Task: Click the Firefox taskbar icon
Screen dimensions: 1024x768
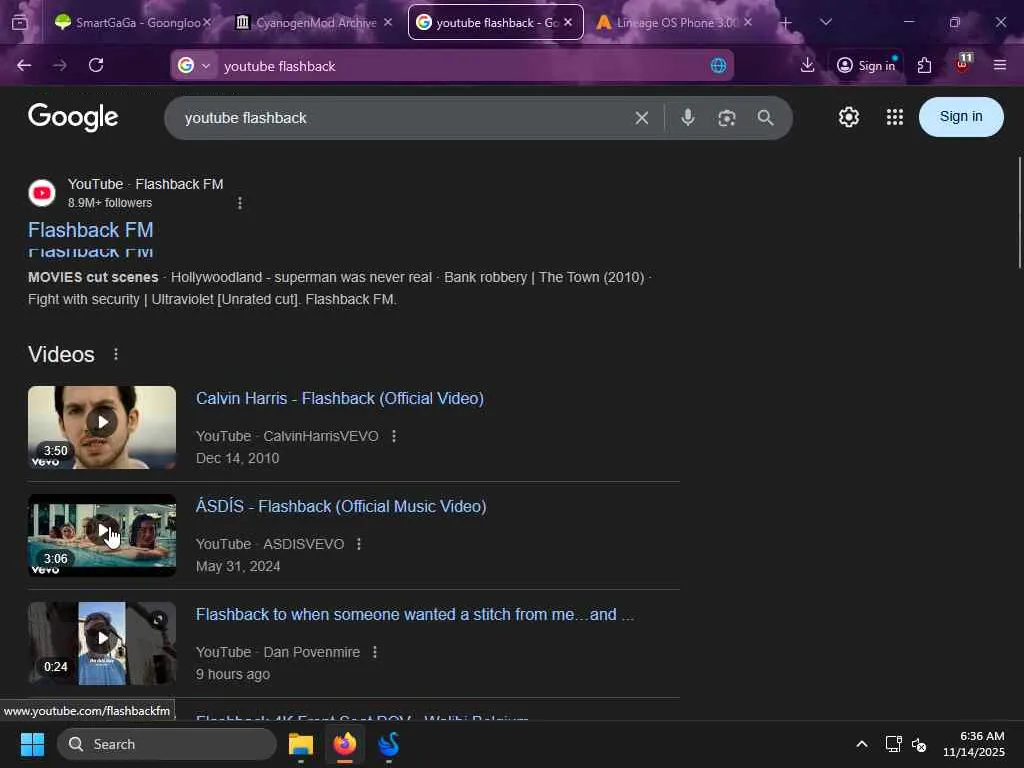Action: pos(345,744)
